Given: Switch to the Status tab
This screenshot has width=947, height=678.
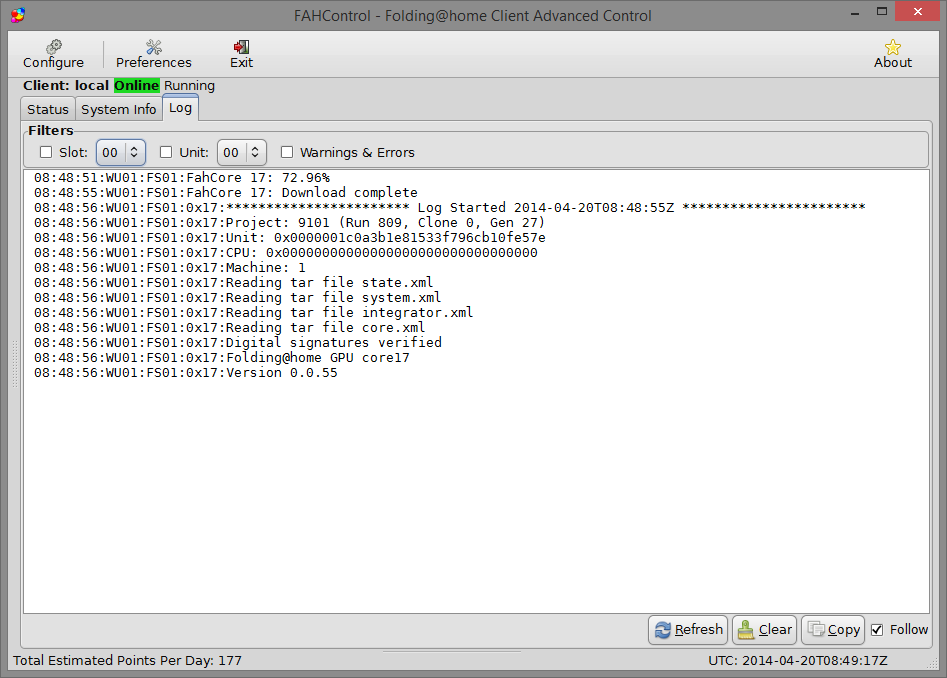Looking at the screenshot, I should click(48, 109).
